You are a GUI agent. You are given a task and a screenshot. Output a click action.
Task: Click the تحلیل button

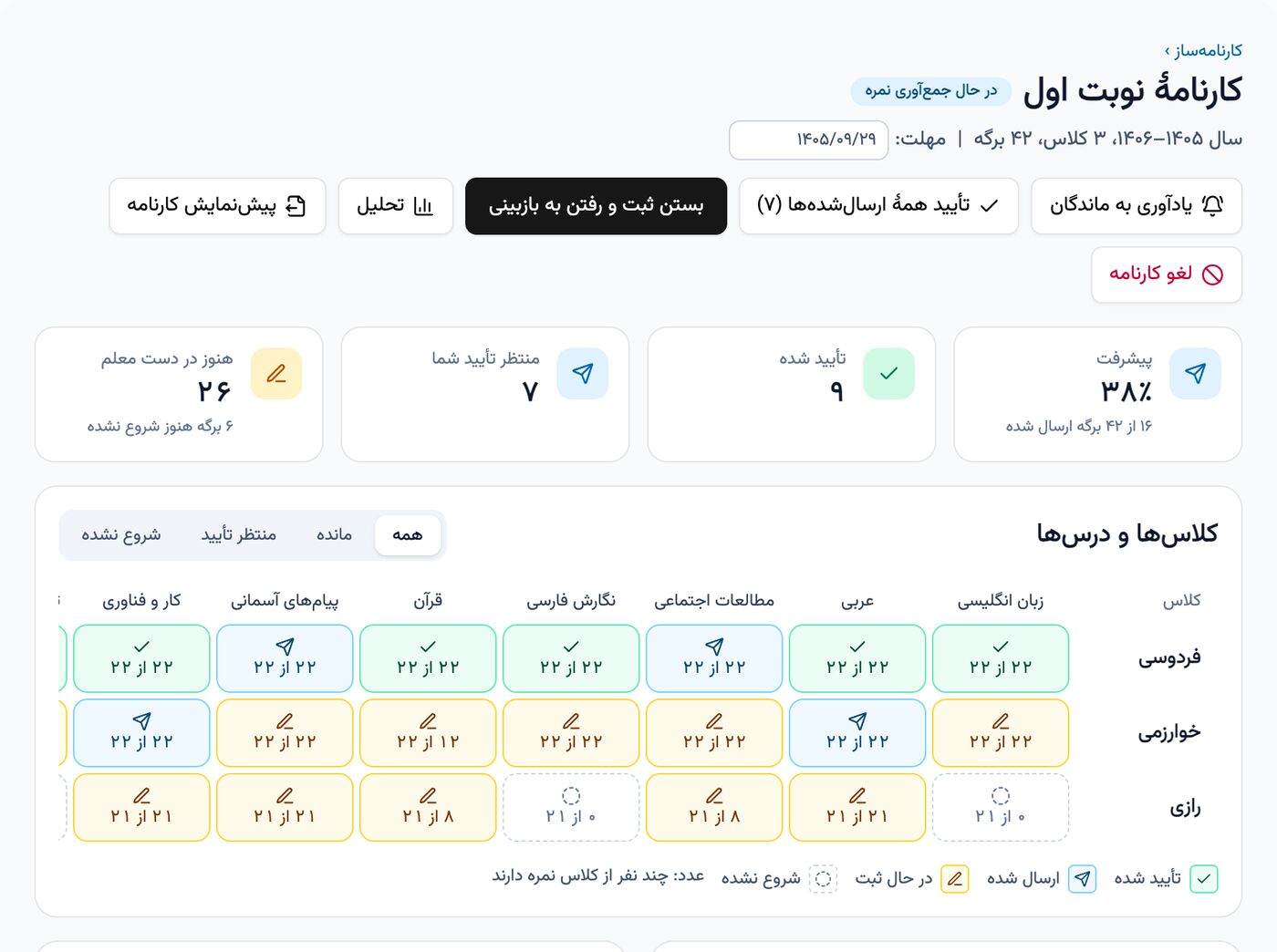tap(395, 206)
